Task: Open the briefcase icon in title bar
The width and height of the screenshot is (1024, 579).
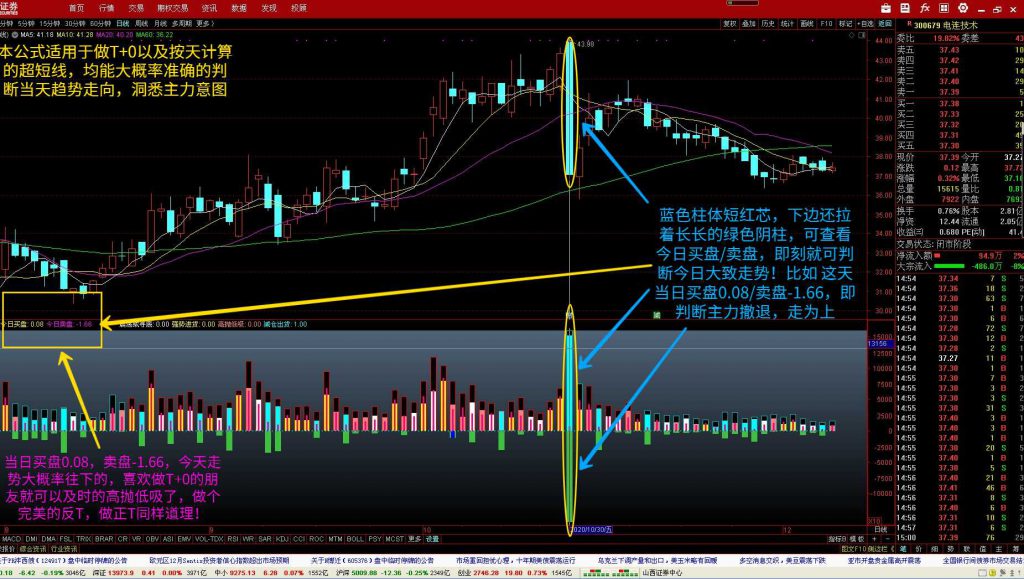Action: (886, 7)
